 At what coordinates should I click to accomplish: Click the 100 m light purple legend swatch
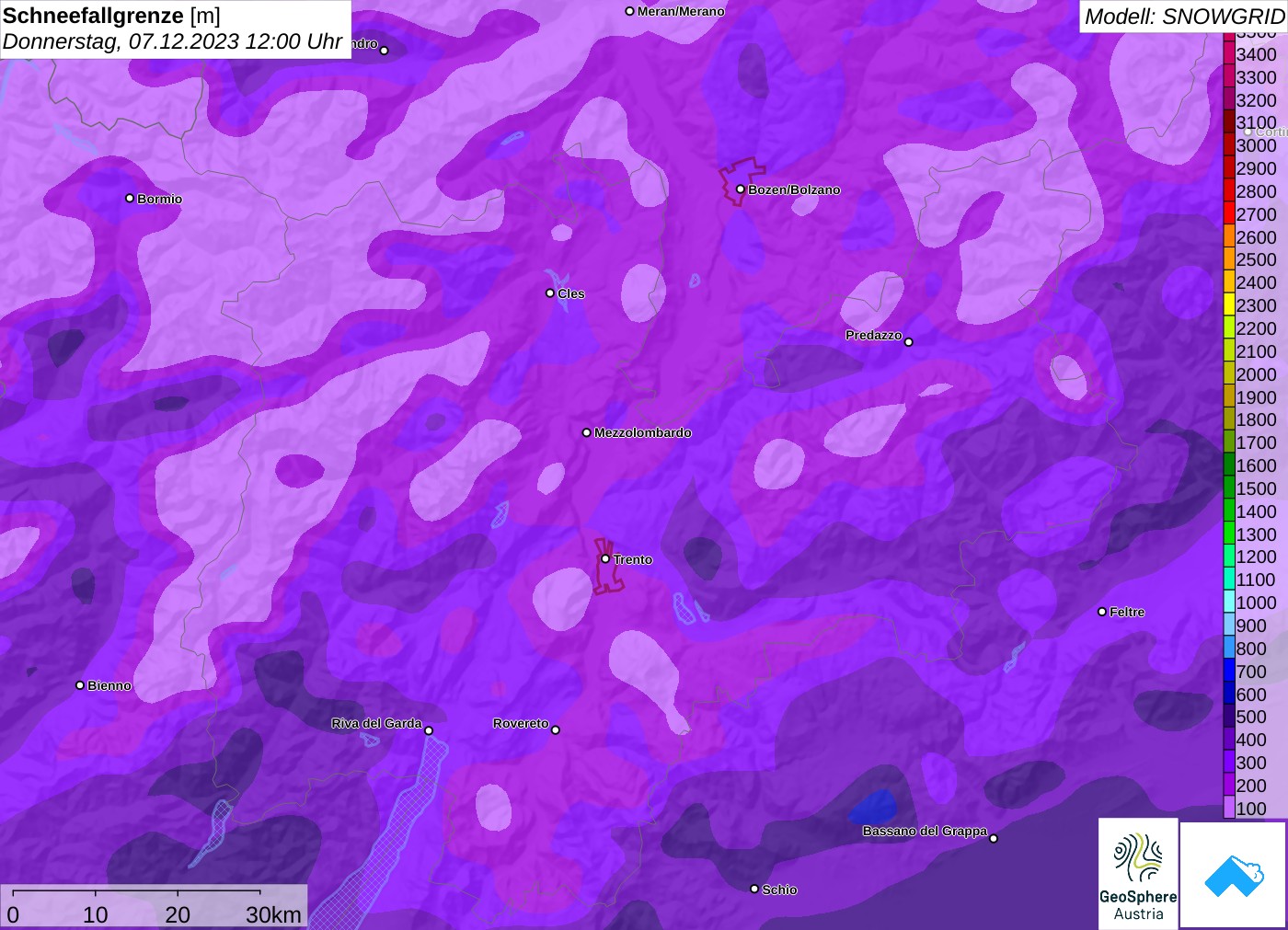click(1229, 809)
